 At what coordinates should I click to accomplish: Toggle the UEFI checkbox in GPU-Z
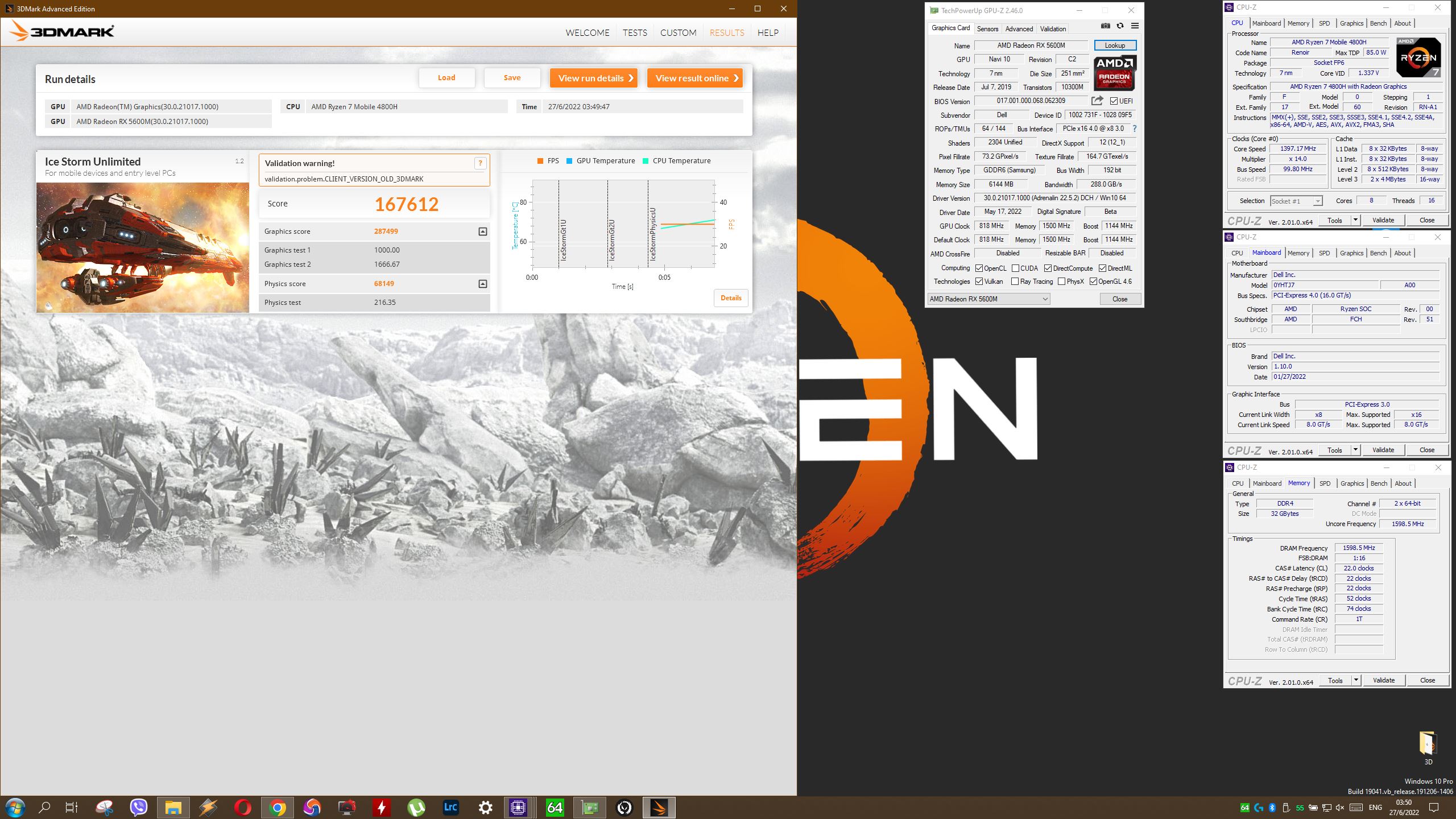(1114, 101)
